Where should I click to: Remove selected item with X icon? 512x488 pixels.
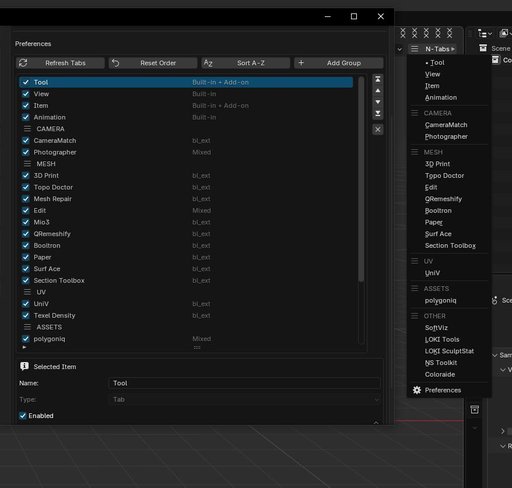point(378,129)
